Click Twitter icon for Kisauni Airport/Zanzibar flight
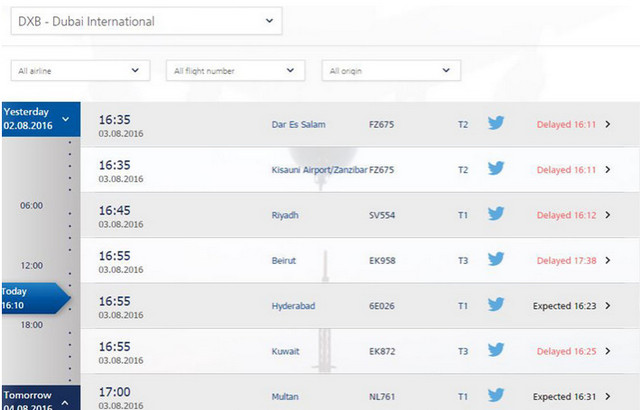 496,169
